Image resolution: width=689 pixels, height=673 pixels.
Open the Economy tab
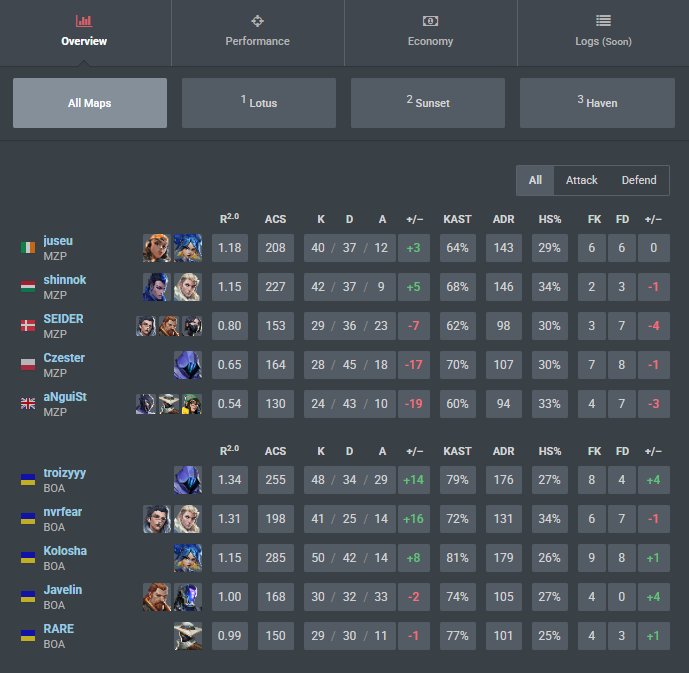point(431,33)
